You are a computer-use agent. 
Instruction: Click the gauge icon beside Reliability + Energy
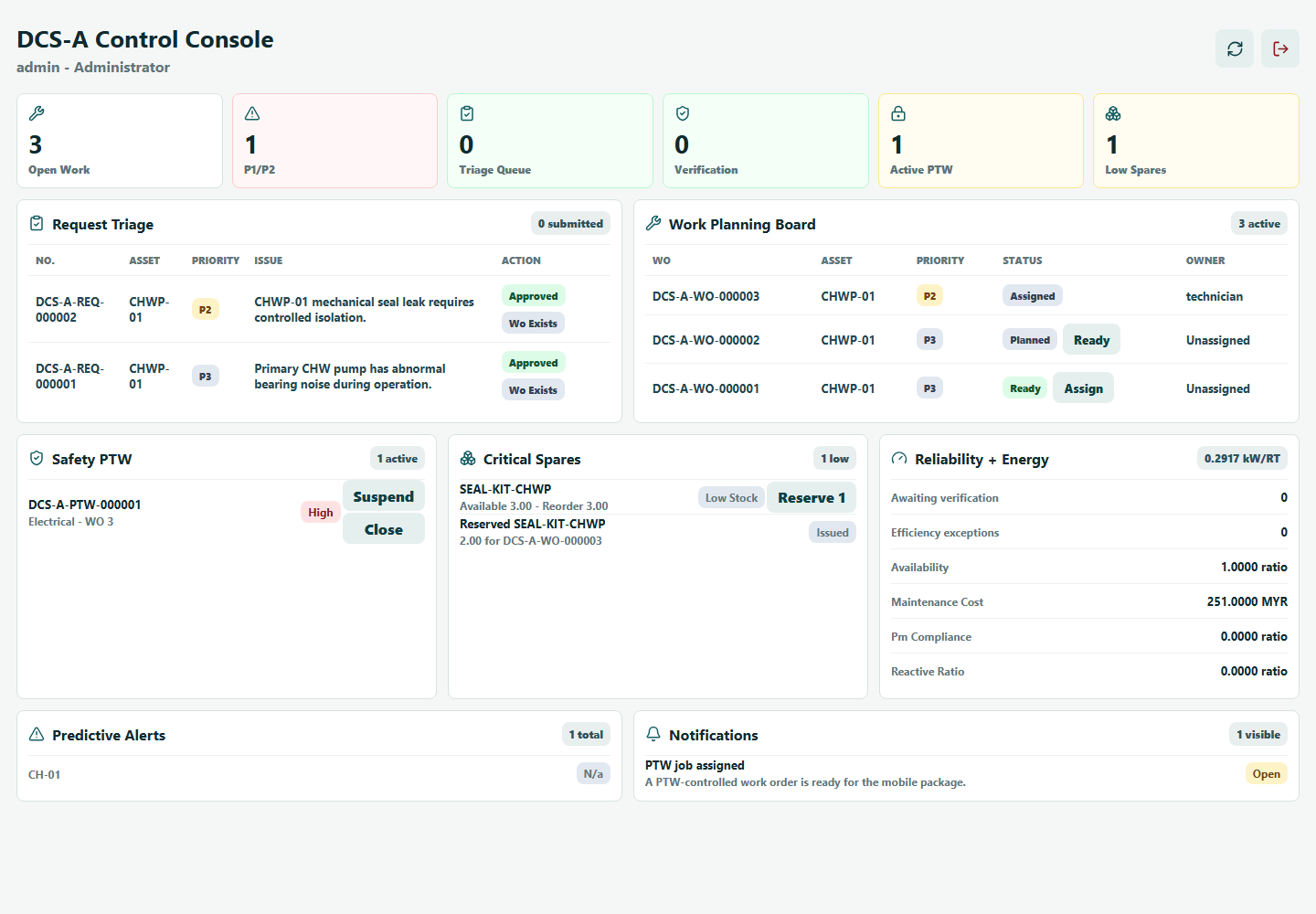pyautogui.click(x=899, y=459)
